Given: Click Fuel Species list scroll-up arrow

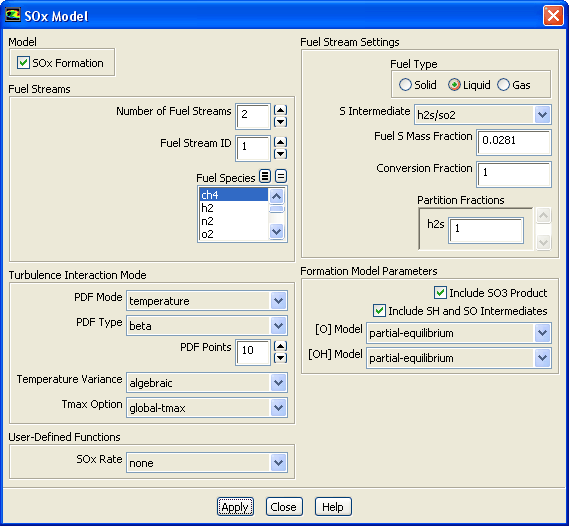Looking at the screenshot, I should 277,196.
